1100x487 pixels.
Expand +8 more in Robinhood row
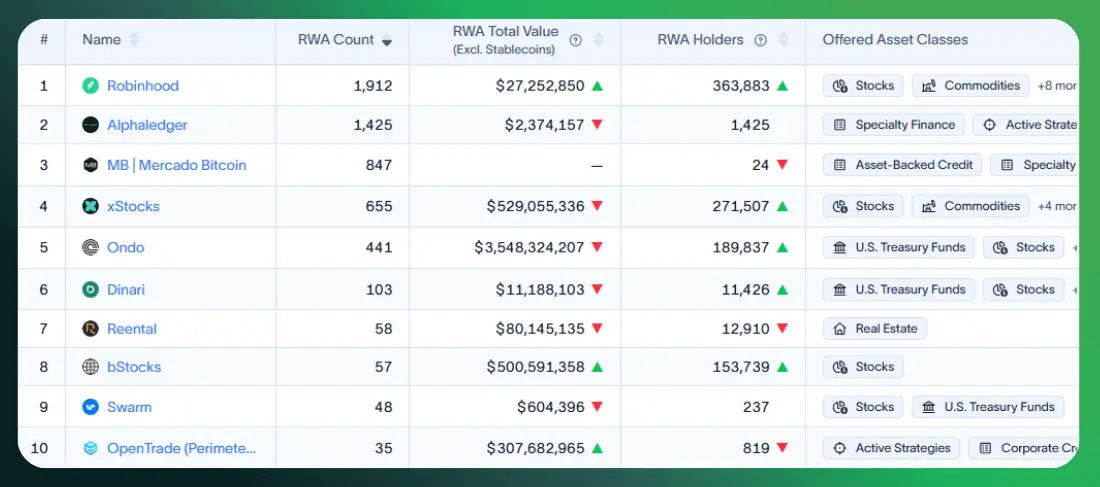(1057, 86)
